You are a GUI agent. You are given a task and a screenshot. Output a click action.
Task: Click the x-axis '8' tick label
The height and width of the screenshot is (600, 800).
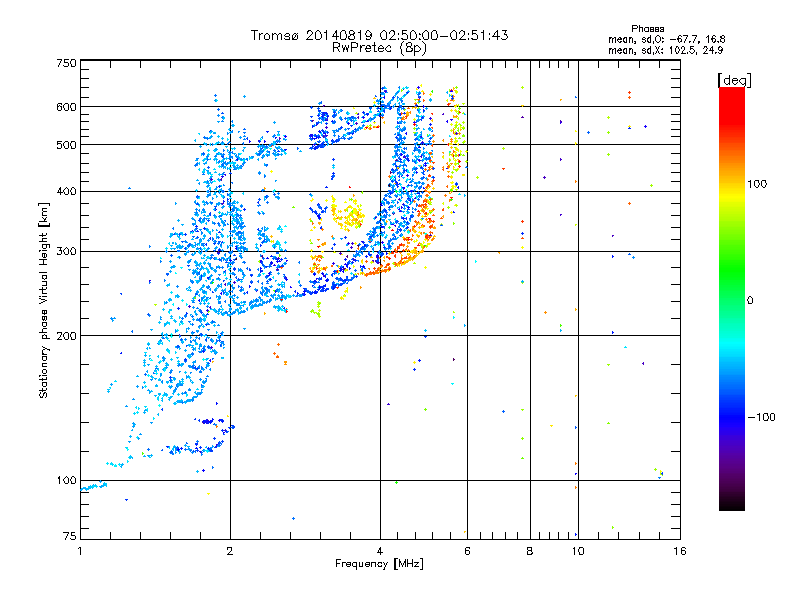click(x=530, y=551)
